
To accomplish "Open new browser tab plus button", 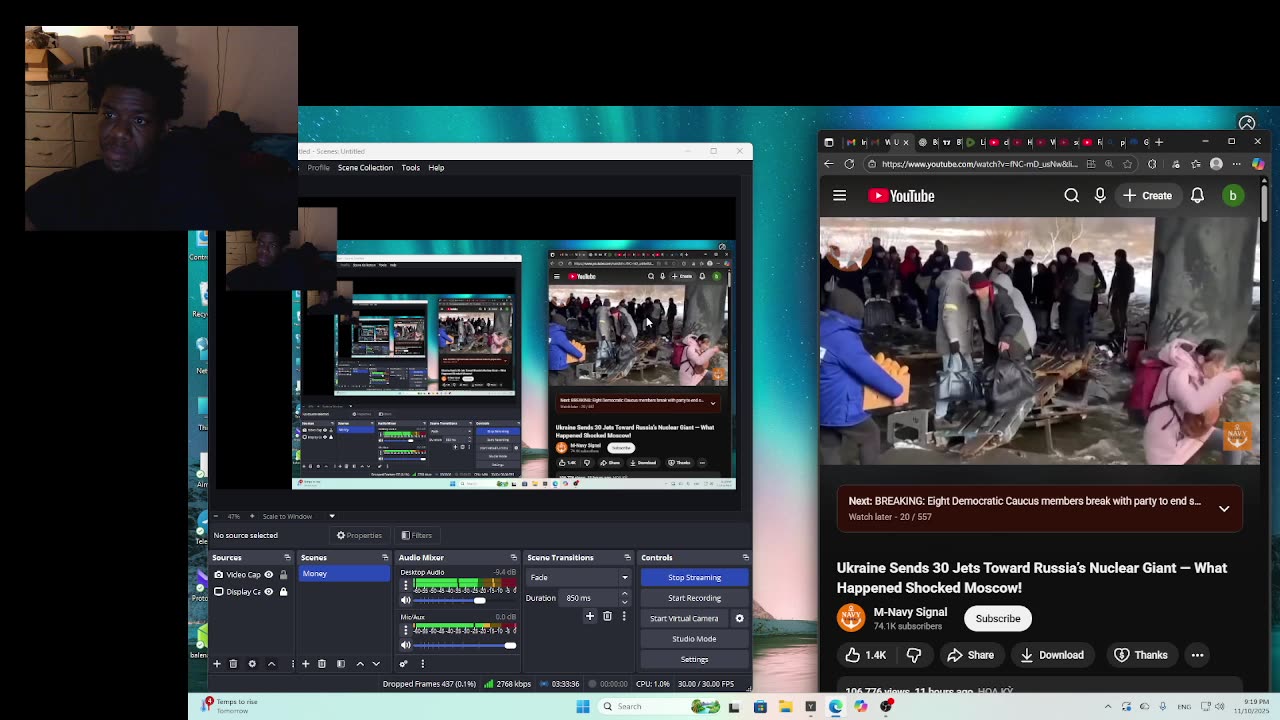I will coord(1160,142).
